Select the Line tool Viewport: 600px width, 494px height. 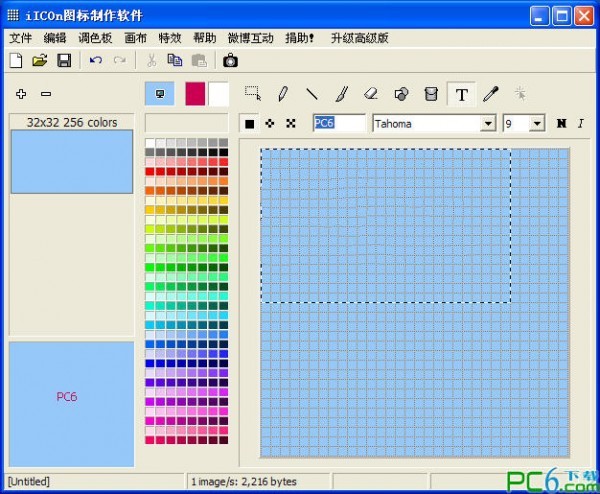tap(312, 94)
